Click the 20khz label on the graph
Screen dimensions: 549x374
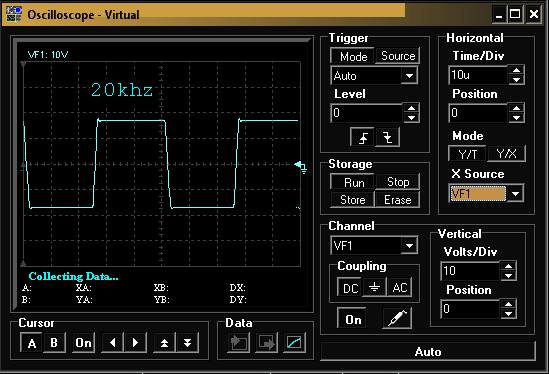click(121, 90)
